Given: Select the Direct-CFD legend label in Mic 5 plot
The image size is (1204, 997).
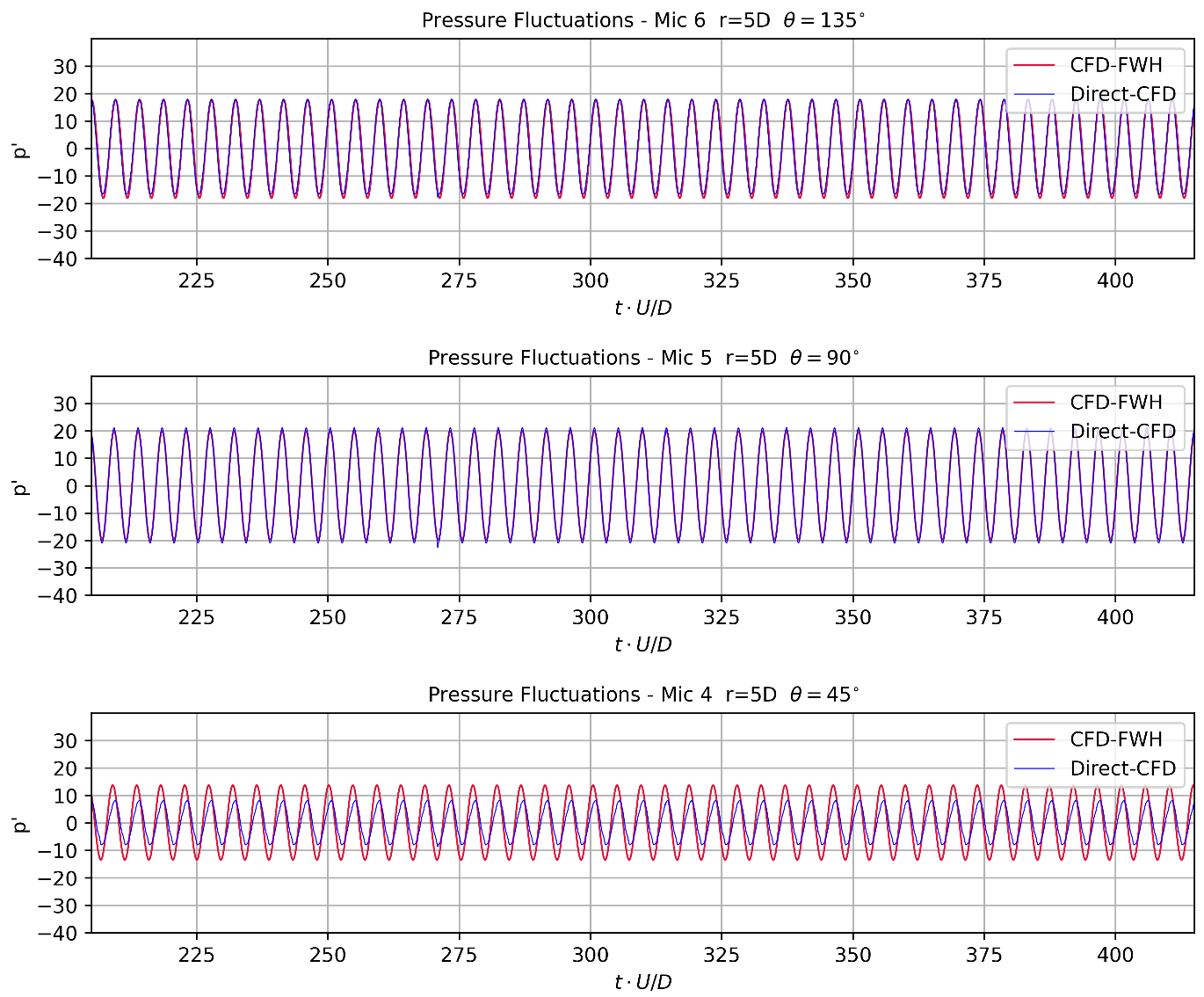Looking at the screenshot, I should 1122,432.
